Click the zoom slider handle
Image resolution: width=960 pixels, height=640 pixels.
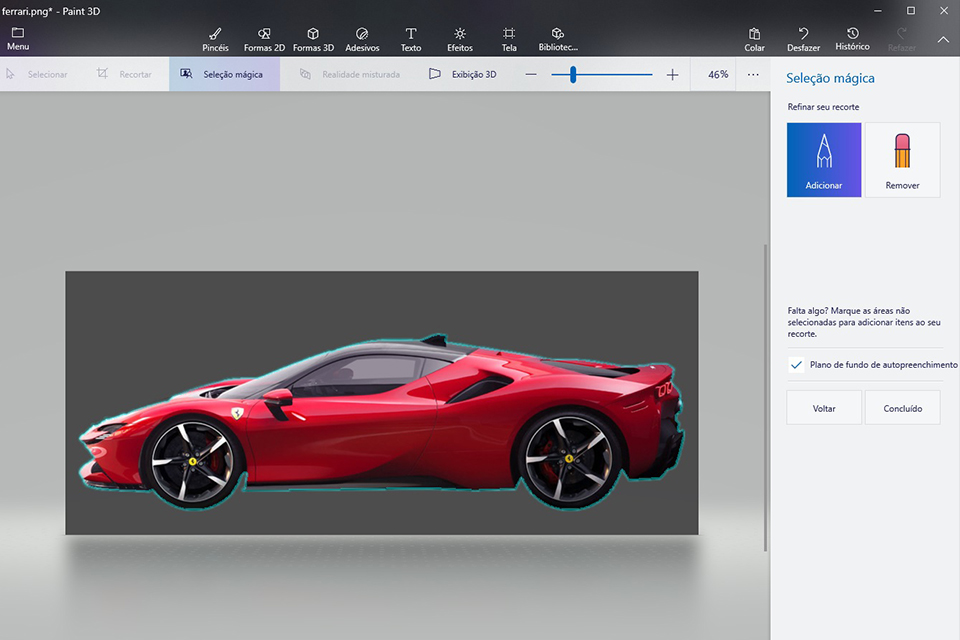click(573, 75)
